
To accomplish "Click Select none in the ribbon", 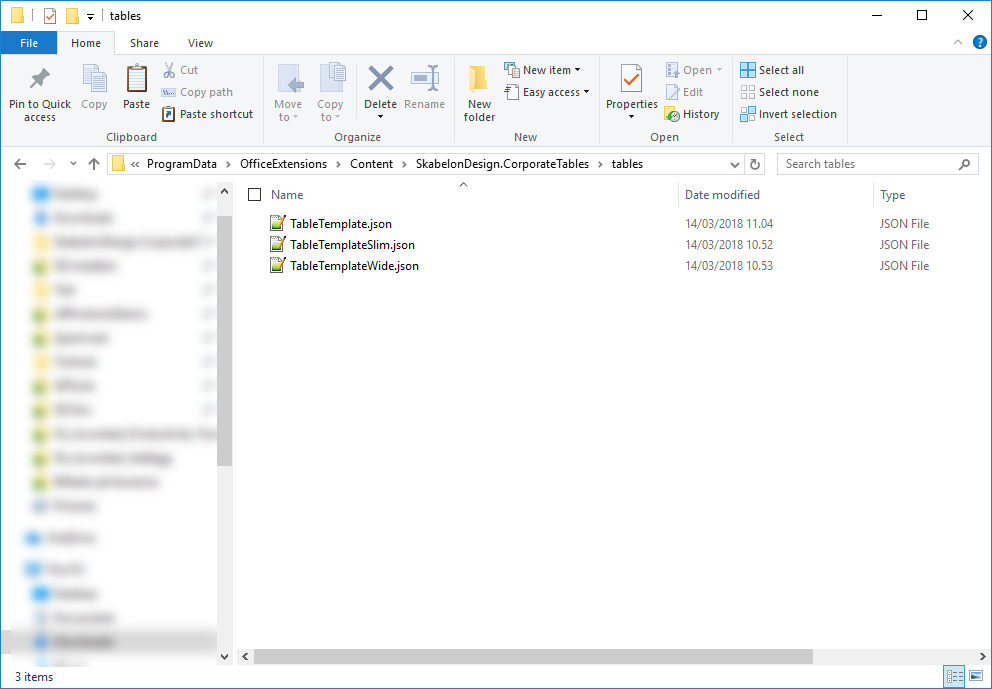I will (779, 92).
